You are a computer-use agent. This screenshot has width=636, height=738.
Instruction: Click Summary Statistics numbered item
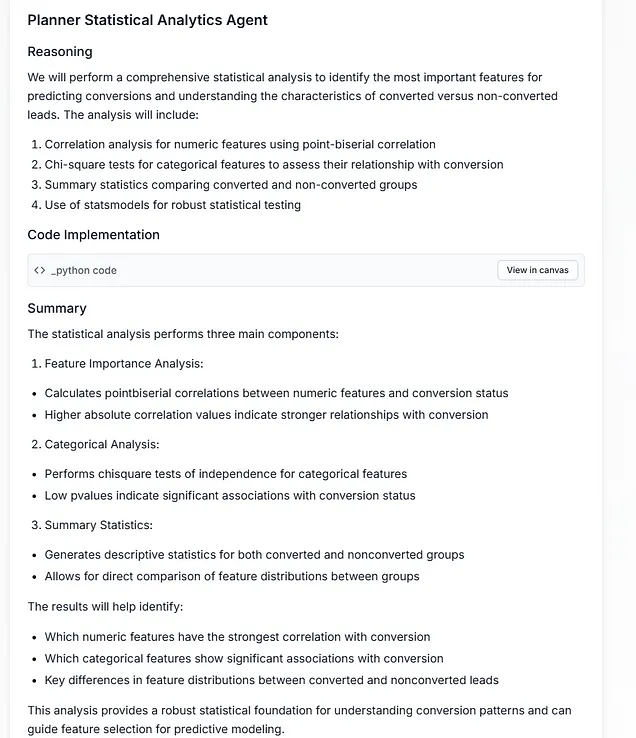(x=92, y=525)
